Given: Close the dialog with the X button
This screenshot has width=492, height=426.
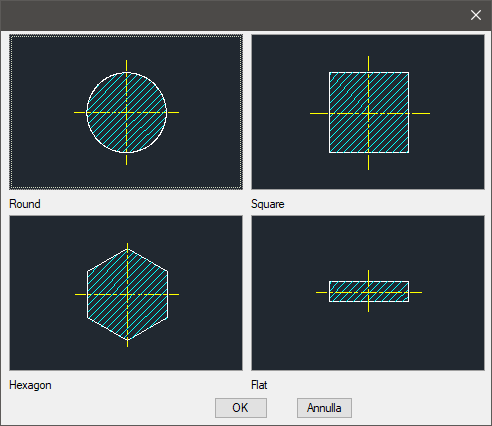Looking at the screenshot, I should (476, 15).
